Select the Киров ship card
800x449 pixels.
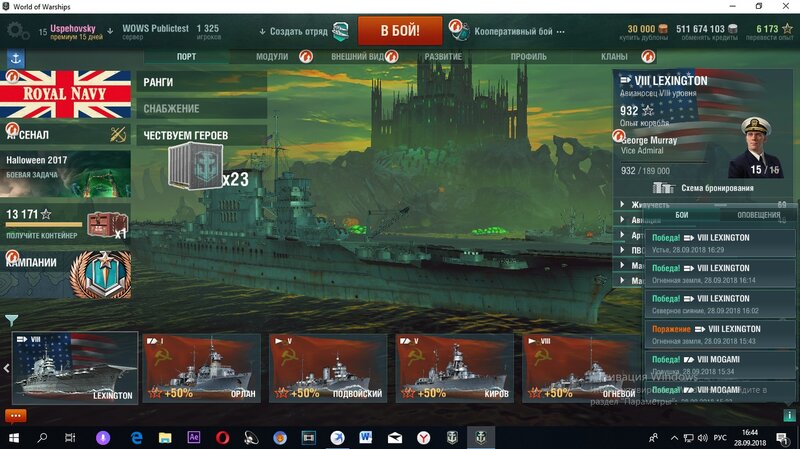point(455,368)
